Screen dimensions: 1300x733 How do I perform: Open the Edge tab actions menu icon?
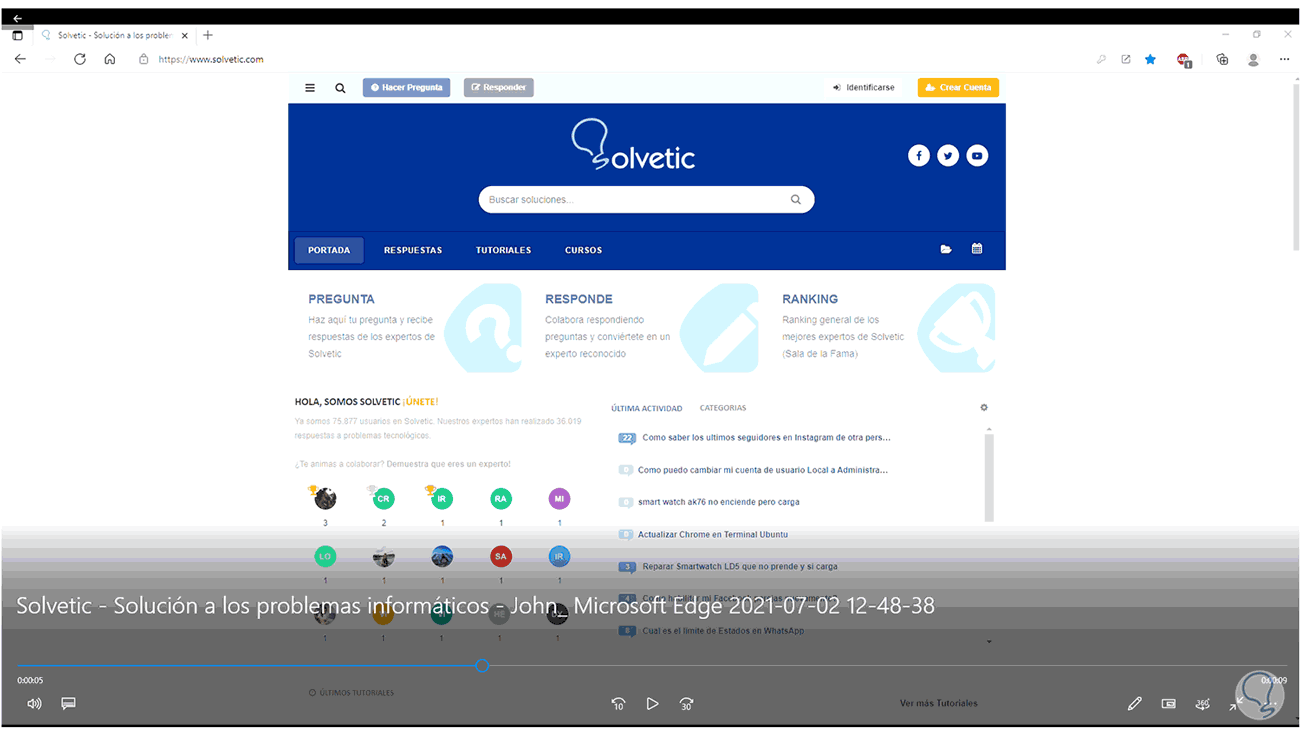click(17, 35)
